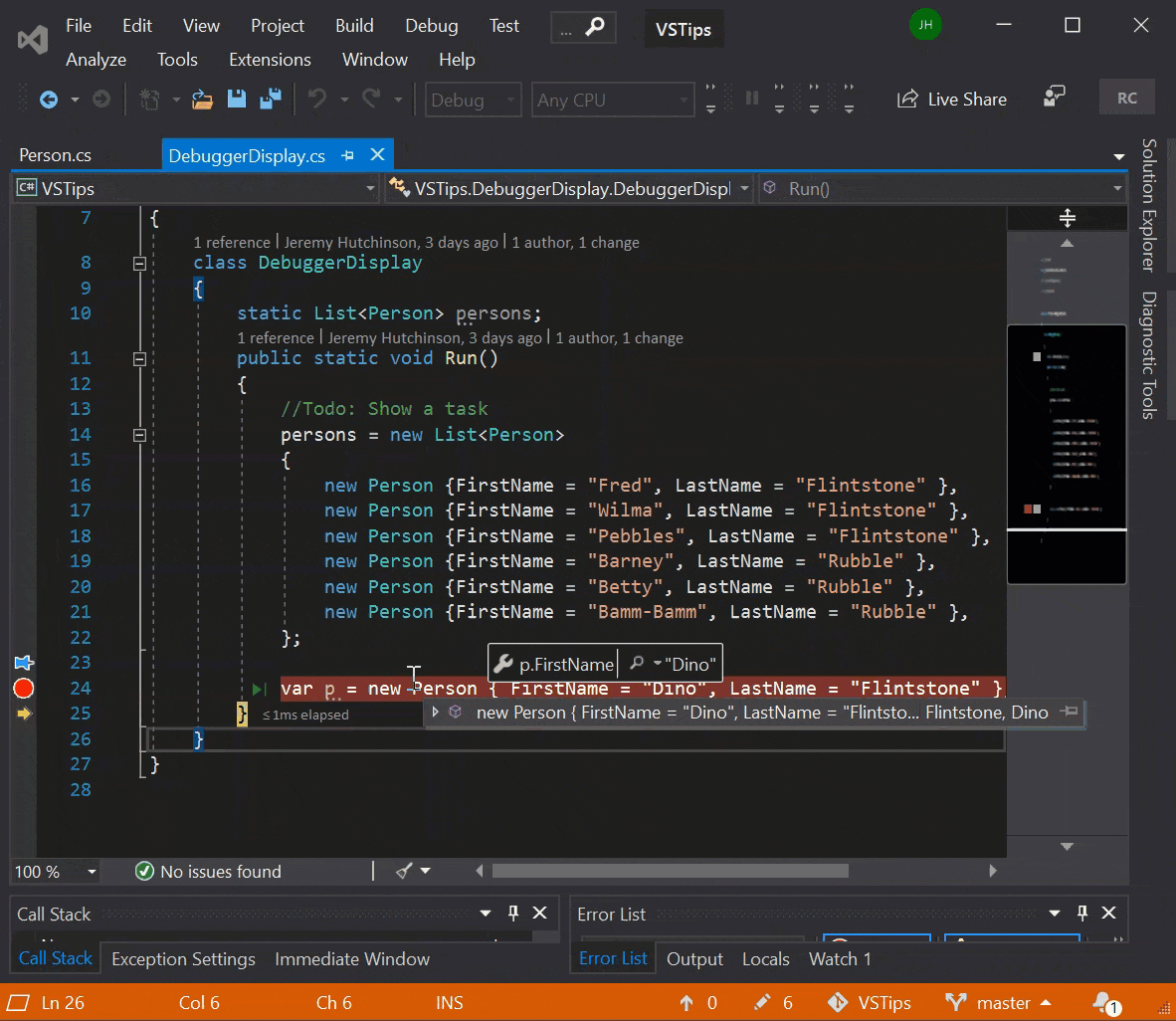Switch to Immediate Window tab
This screenshot has height=1021, width=1176.
pyautogui.click(x=352, y=958)
